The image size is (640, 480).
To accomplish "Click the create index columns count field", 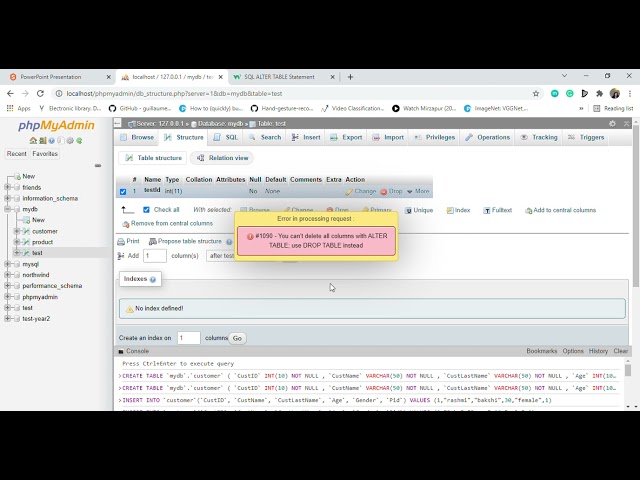I will (189, 338).
